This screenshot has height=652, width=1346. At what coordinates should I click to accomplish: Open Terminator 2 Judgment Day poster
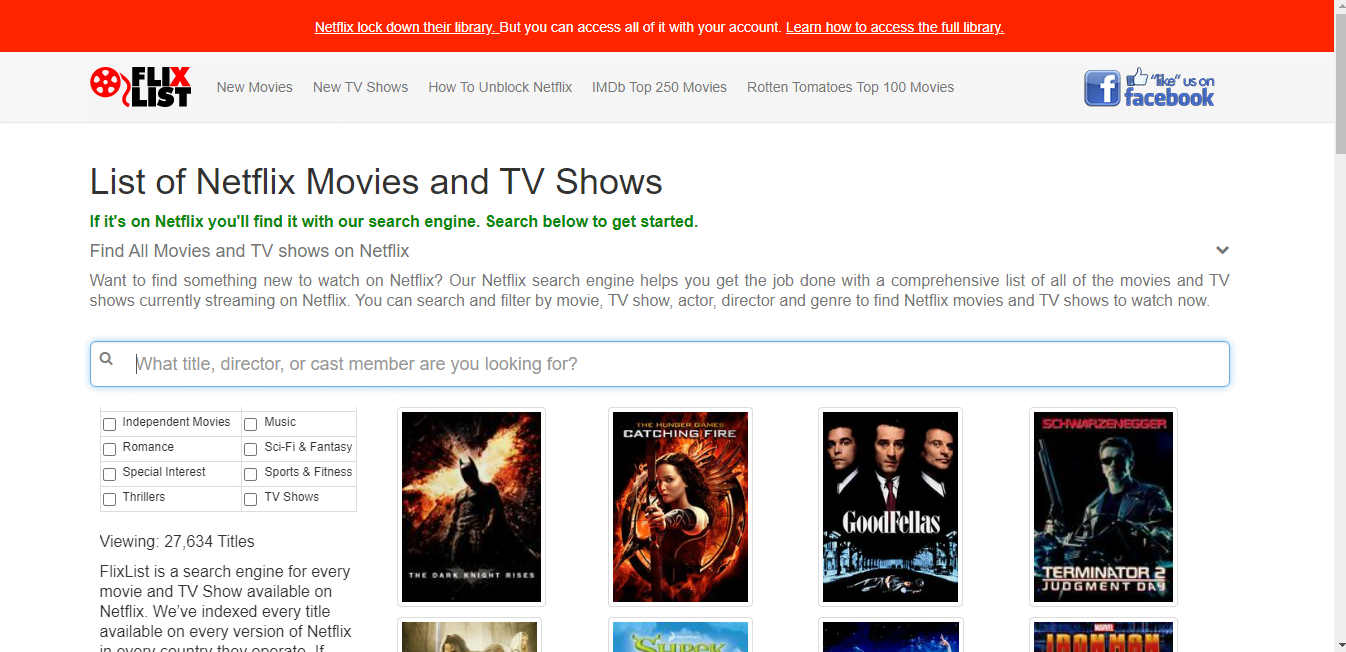pyautogui.click(x=1103, y=507)
